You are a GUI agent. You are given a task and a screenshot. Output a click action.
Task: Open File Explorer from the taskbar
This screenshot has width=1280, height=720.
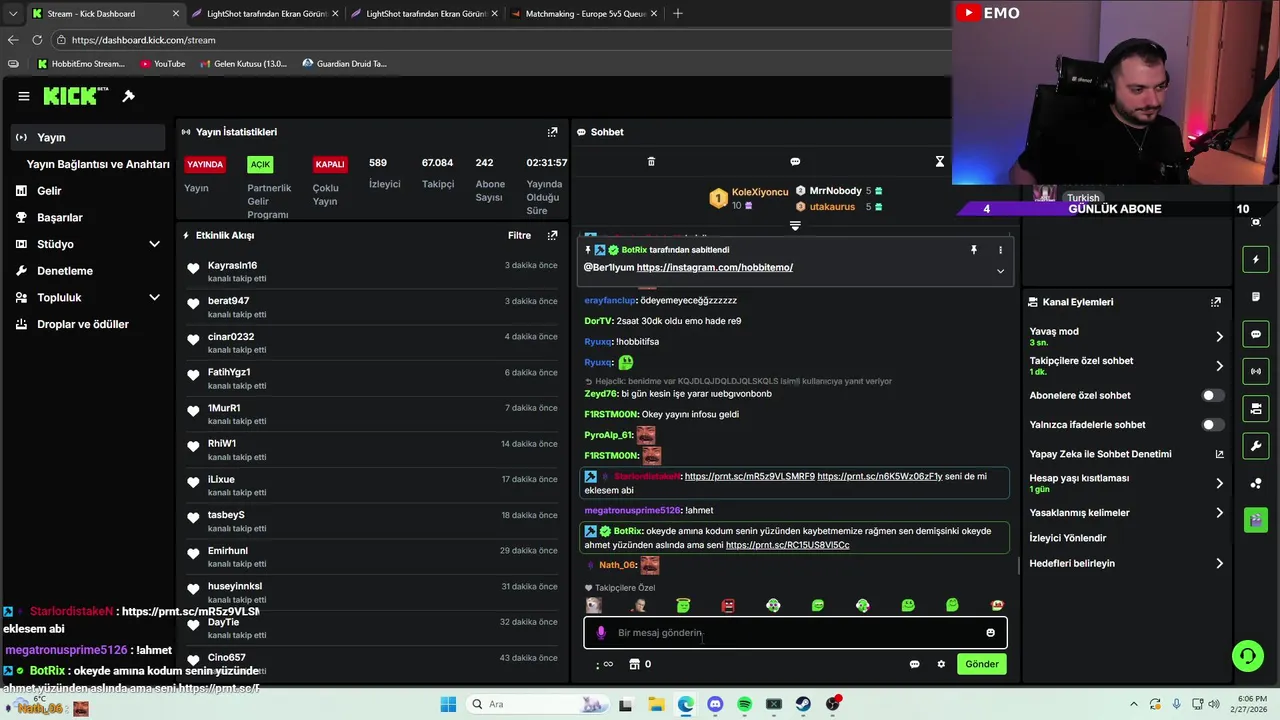[656, 704]
